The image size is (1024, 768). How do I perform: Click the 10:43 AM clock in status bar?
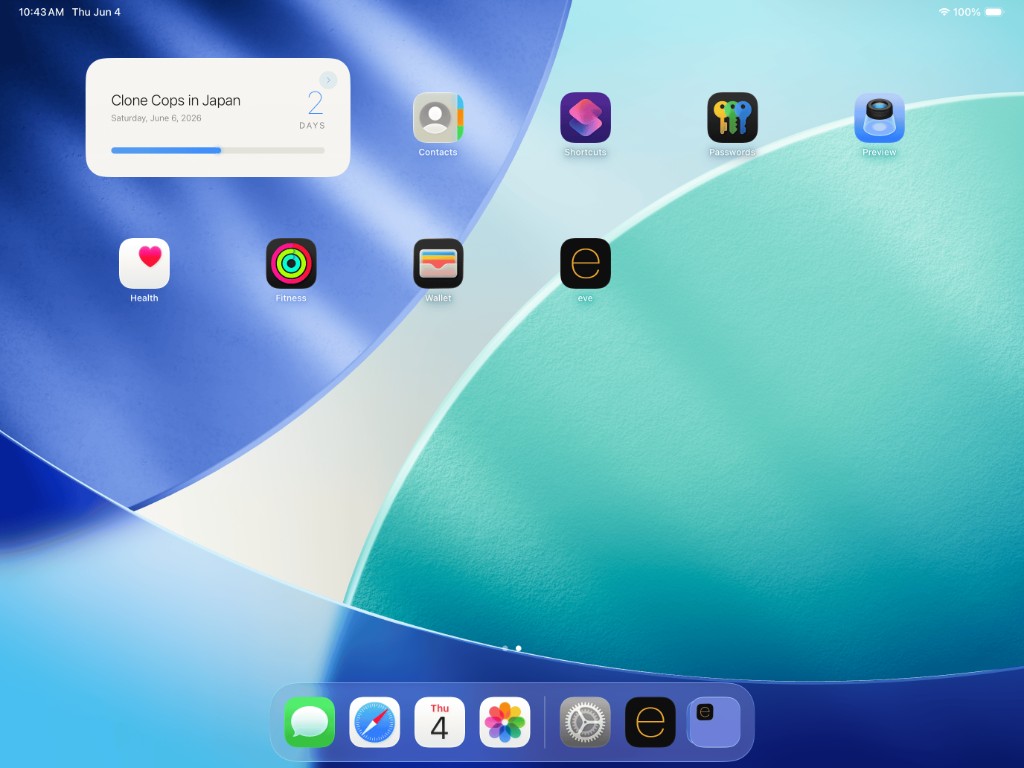coord(41,12)
